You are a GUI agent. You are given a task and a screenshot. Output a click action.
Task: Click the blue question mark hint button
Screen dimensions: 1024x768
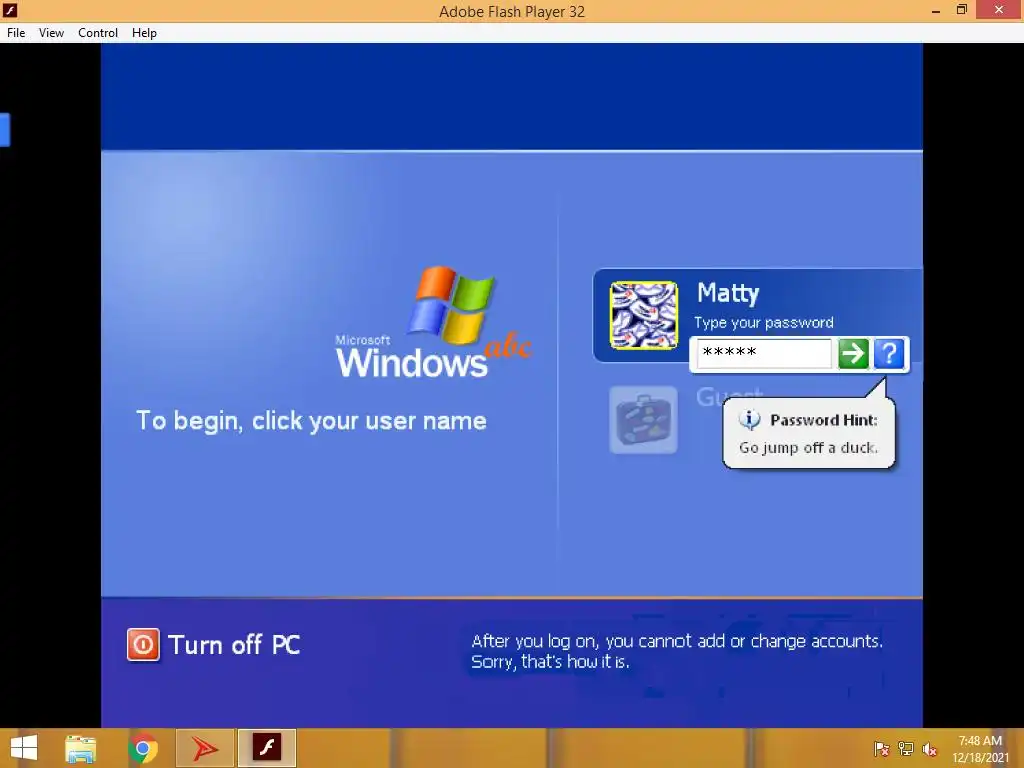889,354
